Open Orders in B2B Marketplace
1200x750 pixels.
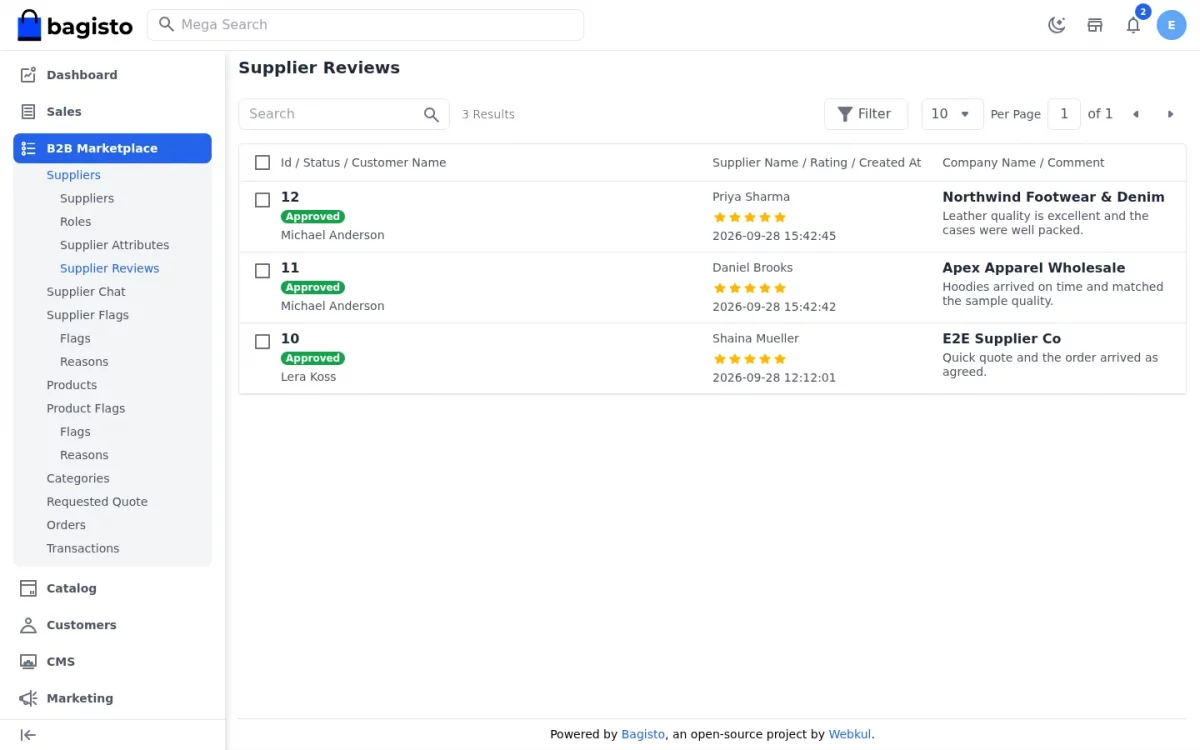point(66,525)
